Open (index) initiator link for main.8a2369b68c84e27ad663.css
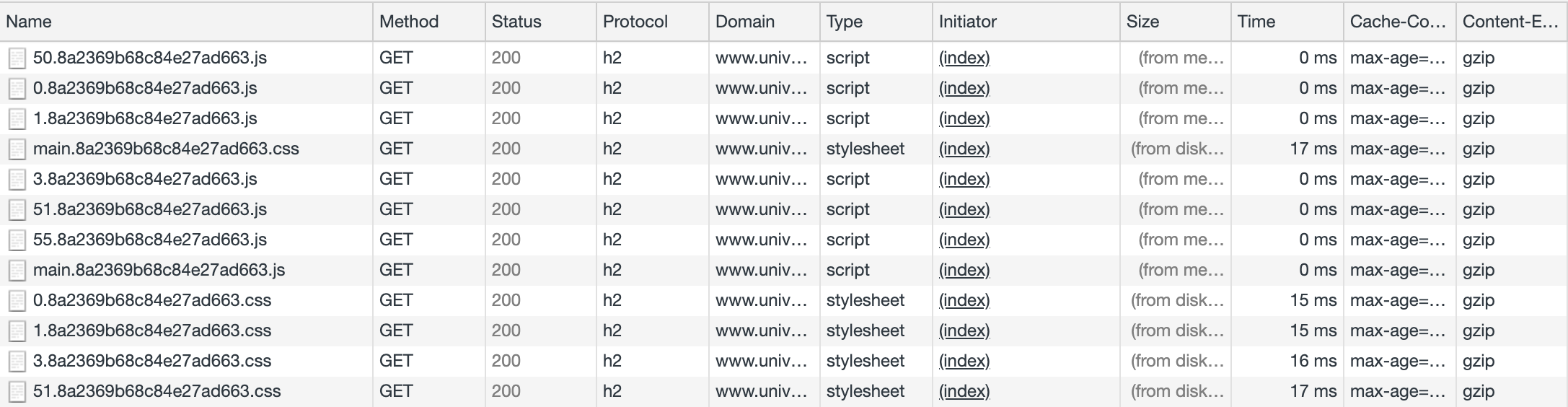The image size is (1568, 407). (x=964, y=149)
